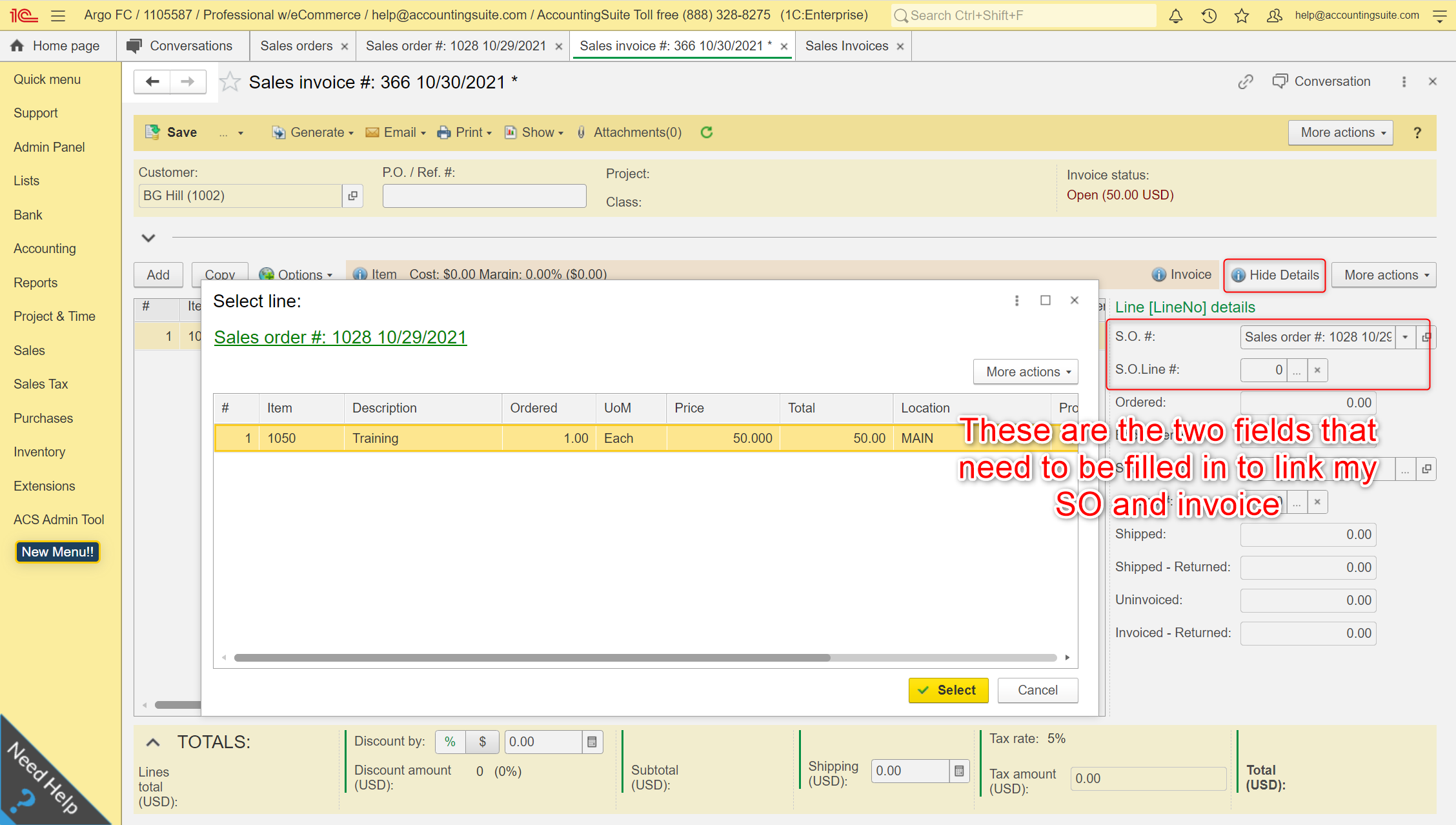This screenshot has height=825, width=1456.
Task: Collapse the TOTALS section
Action: (152, 742)
